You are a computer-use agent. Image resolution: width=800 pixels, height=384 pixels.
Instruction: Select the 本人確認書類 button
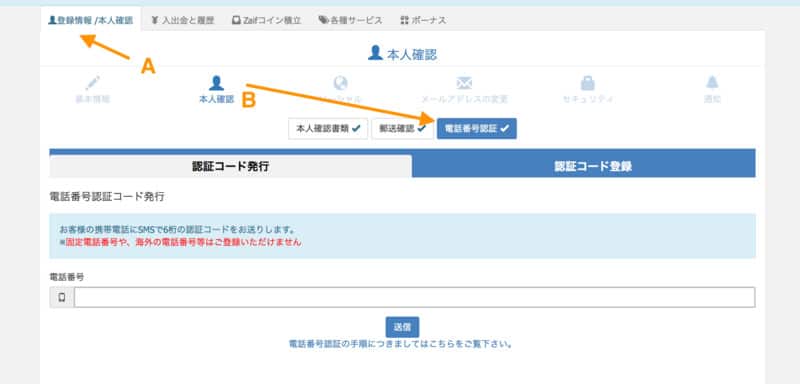coord(328,129)
